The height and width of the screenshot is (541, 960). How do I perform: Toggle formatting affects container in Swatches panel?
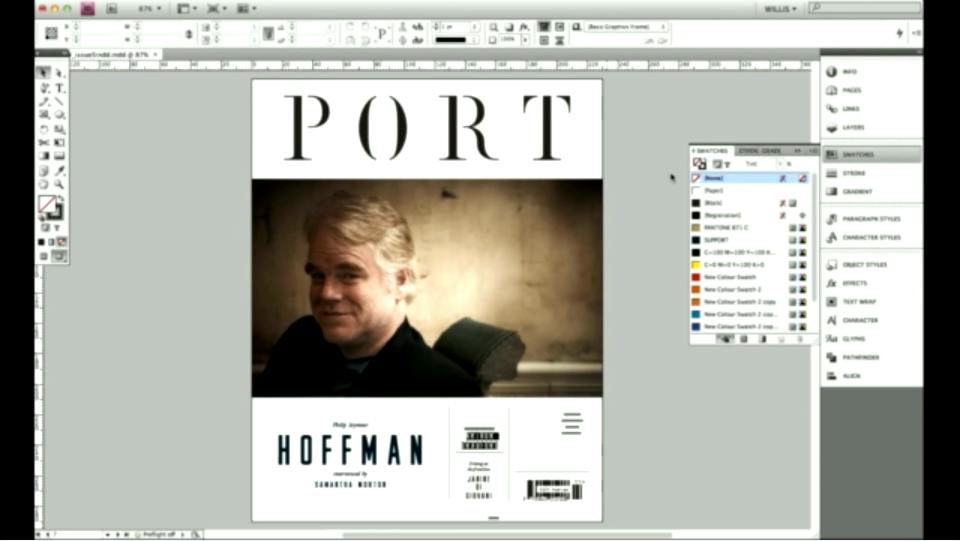pos(717,164)
